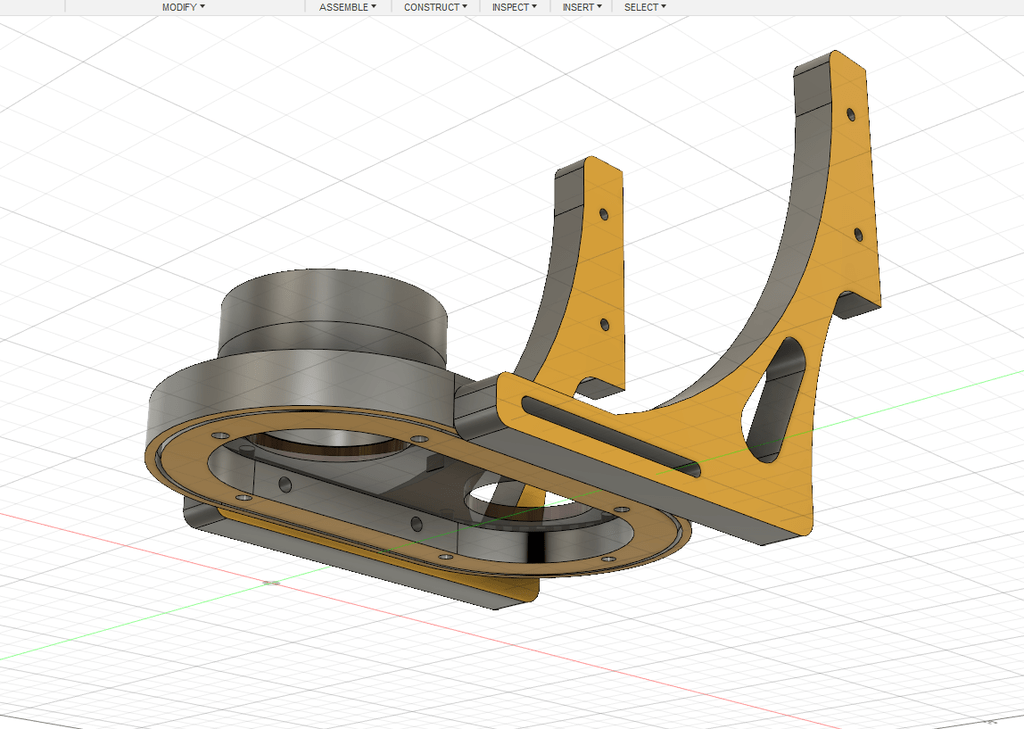Image resolution: width=1024 pixels, height=729 pixels.
Task: Open the ASSEMBLE dropdown menu
Action: coord(347,7)
